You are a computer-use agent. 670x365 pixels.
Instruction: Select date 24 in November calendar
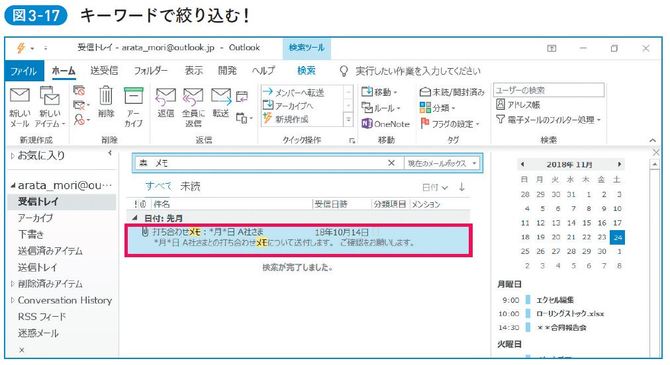[617, 237]
